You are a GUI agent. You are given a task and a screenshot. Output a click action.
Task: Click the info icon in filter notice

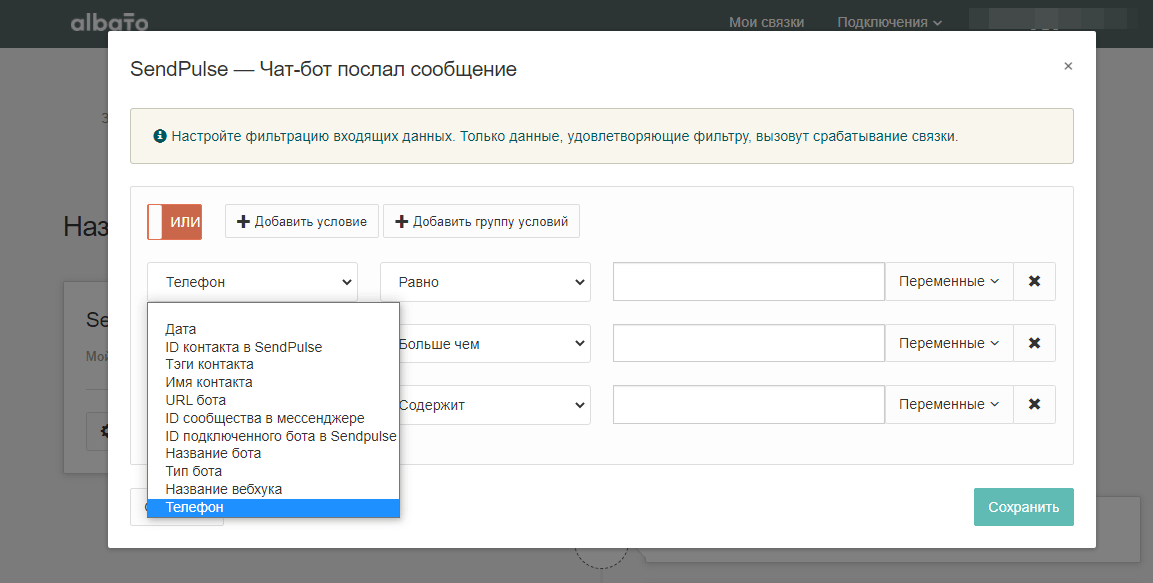160,136
